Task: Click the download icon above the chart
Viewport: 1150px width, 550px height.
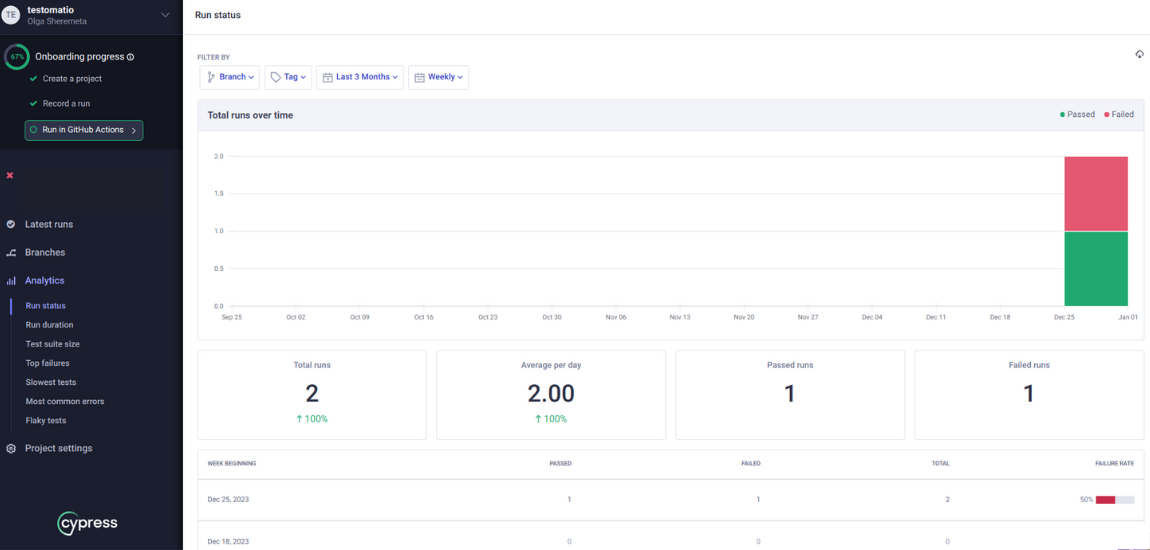Action: coord(1139,54)
